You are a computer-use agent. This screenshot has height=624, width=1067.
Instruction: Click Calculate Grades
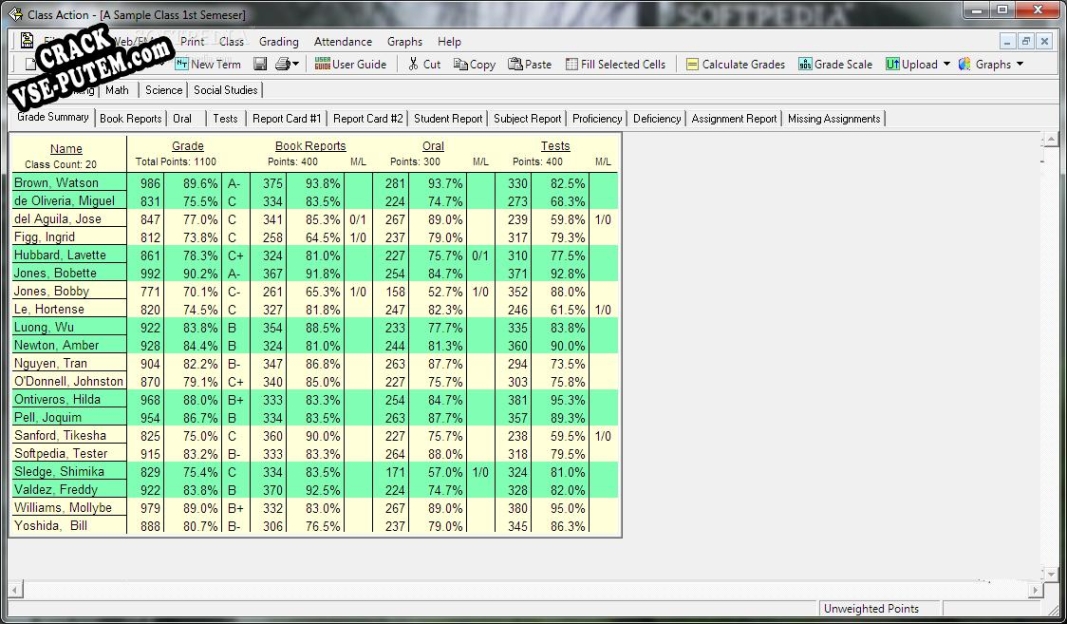(735, 64)
